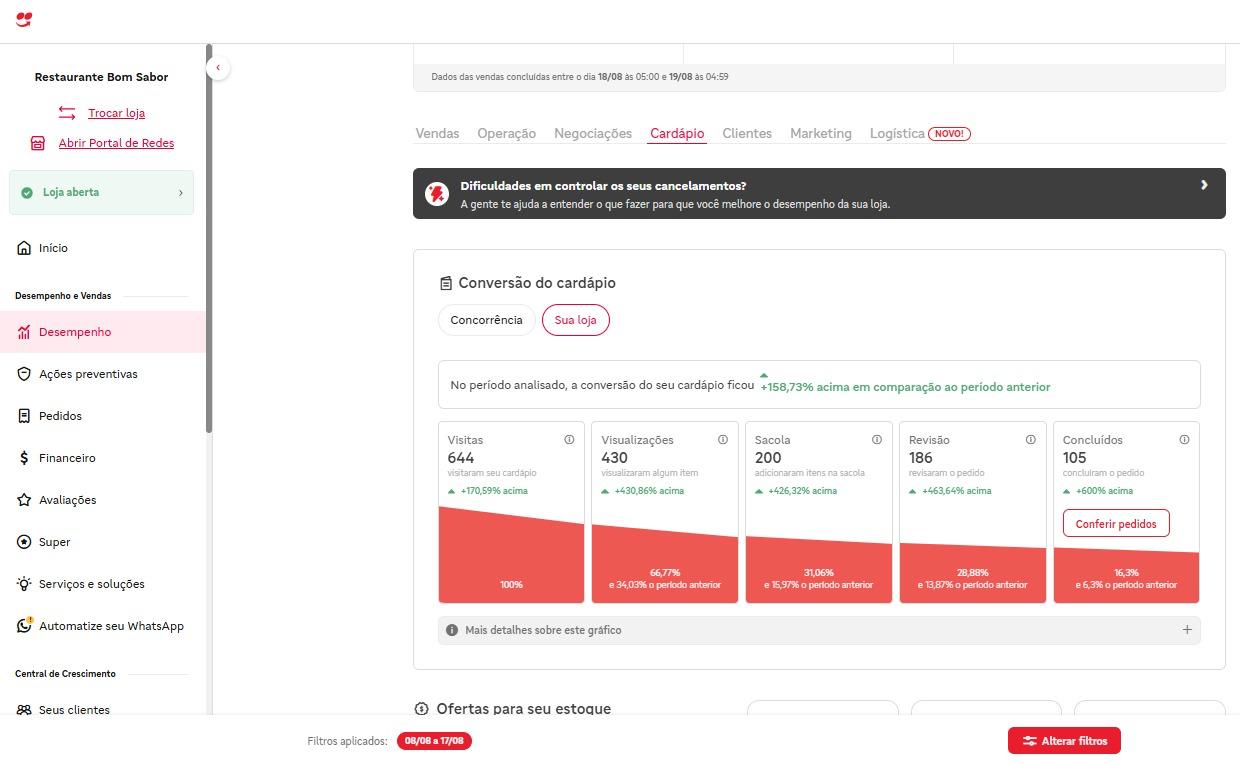Collapse the sidebar with the arrow button
This screenshot has width=1240, height=764.
tap(218, 68)
